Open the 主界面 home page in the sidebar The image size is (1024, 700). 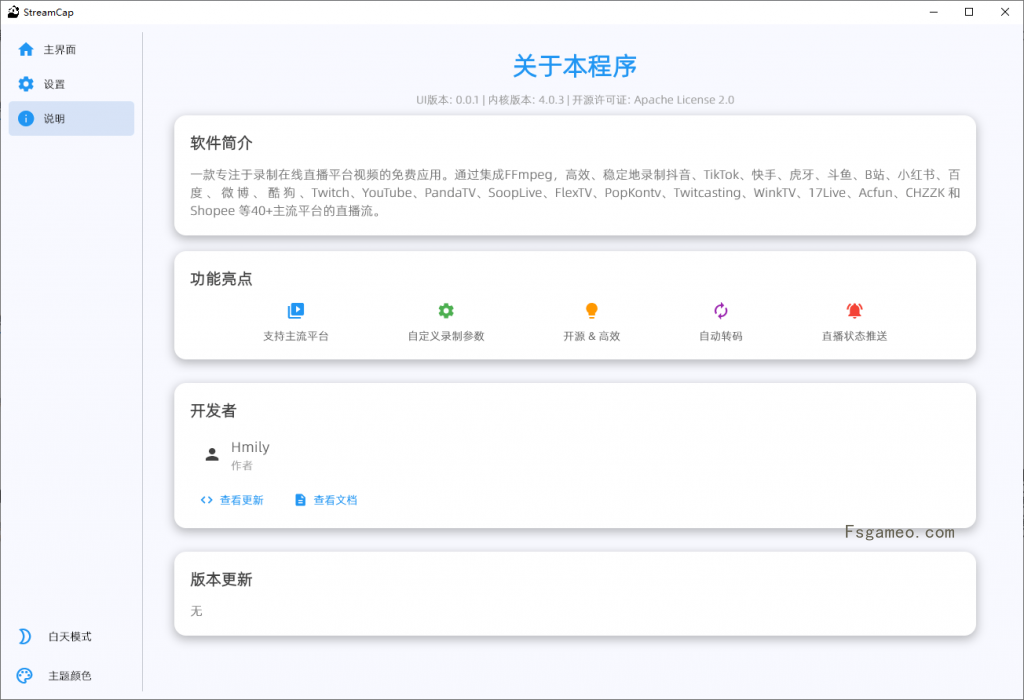click(71, 50)
